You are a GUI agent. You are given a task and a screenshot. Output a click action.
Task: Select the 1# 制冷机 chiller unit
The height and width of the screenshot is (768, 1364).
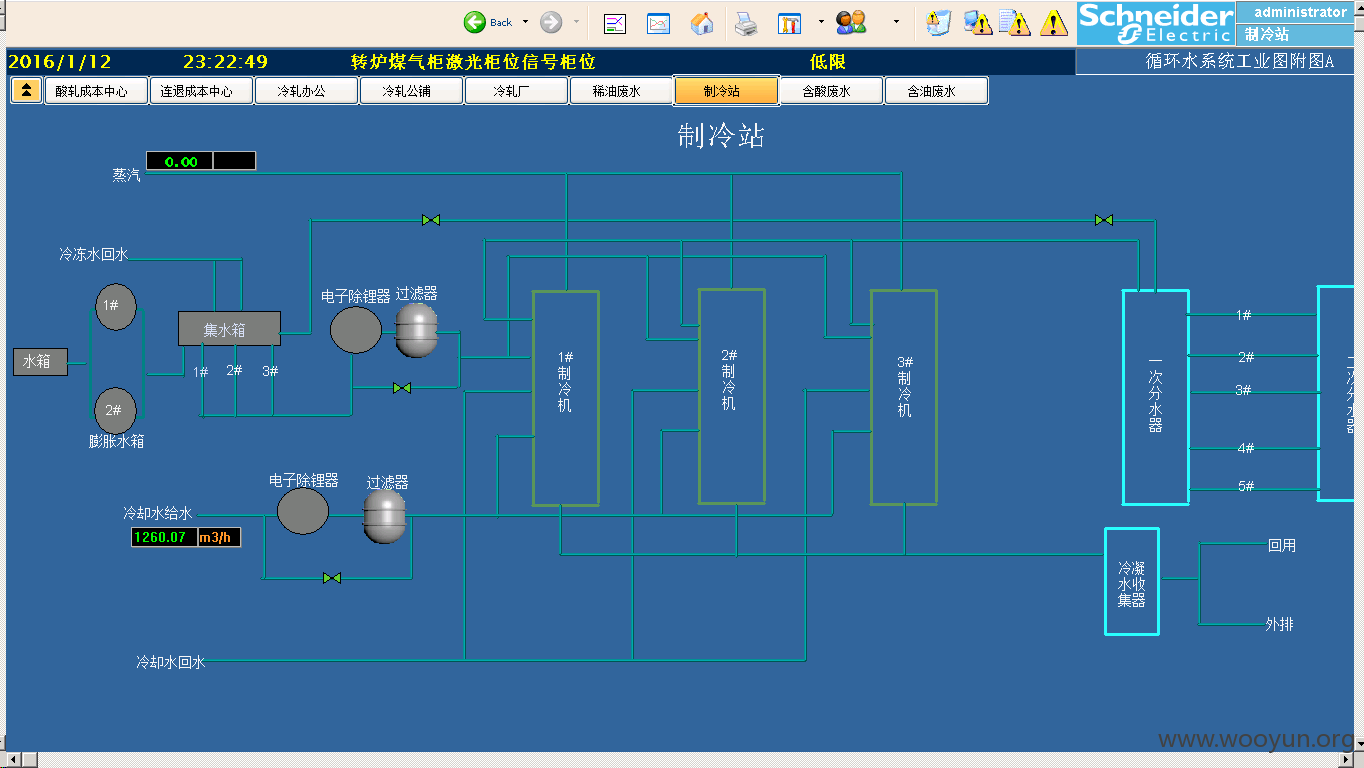[x=566, y=398]
